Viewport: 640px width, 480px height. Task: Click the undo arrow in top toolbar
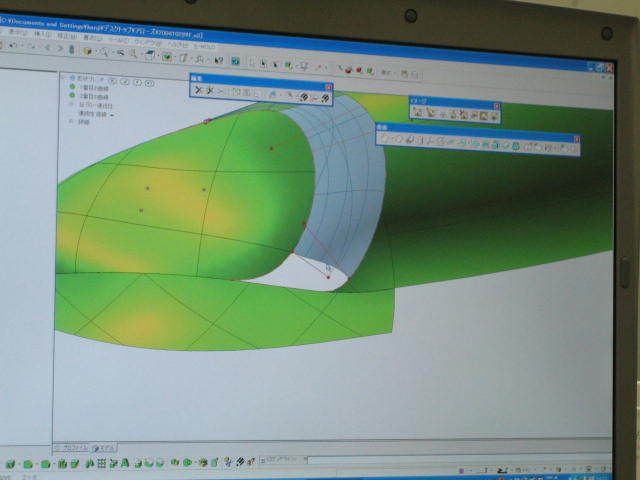[13, 45]
